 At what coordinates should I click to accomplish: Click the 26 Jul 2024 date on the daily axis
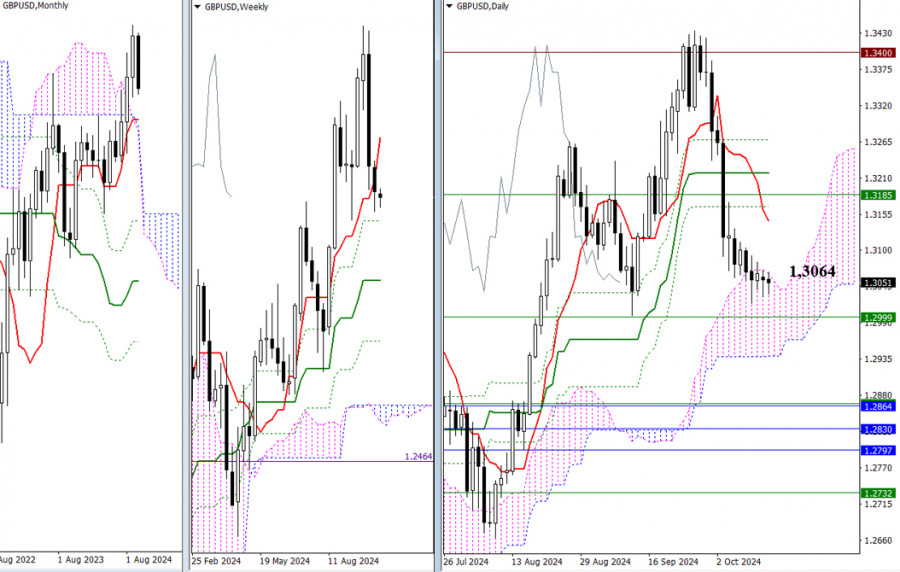click(x=465, y=561)
